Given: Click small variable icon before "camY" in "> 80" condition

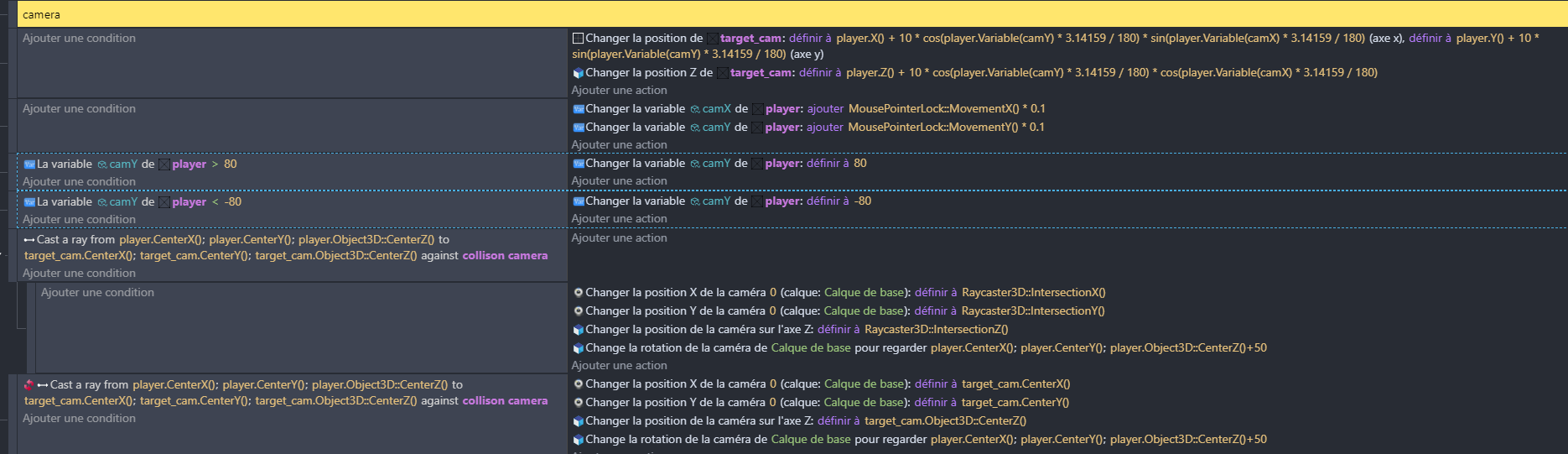Looking at the screenshot, I should coord(102,164).
